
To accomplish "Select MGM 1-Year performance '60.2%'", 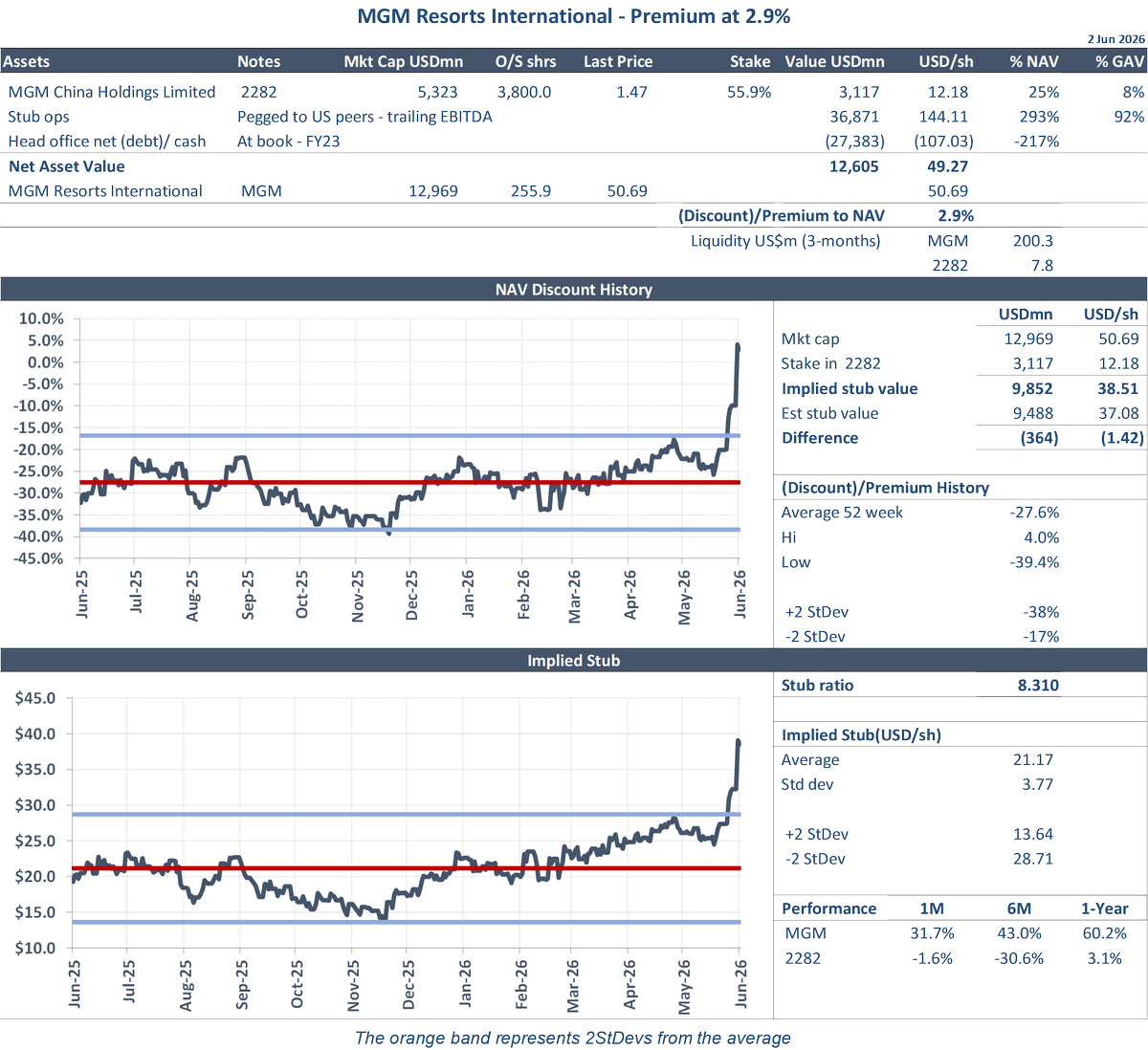I will (1105, 933).
